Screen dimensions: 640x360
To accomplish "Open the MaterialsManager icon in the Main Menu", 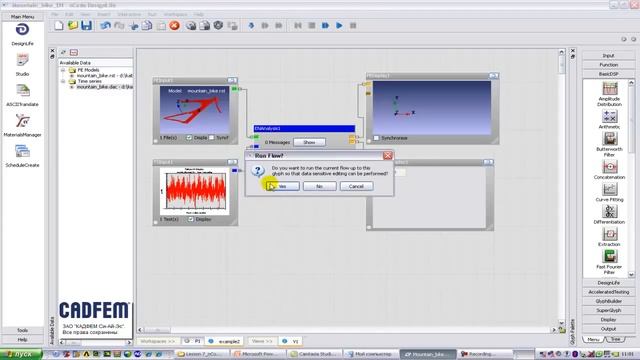I will 22,125.
